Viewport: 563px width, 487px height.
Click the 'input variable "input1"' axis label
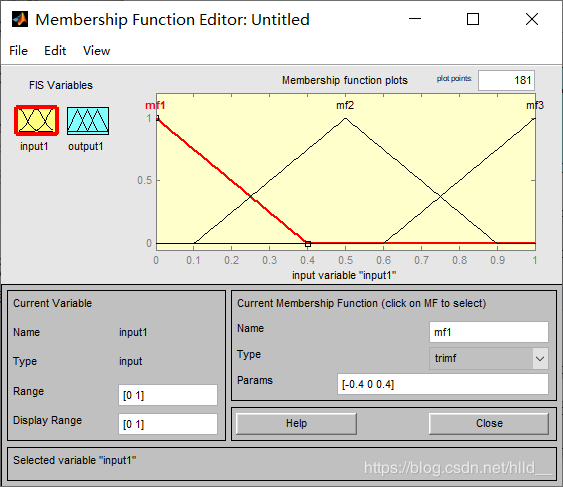click(344, 275)
